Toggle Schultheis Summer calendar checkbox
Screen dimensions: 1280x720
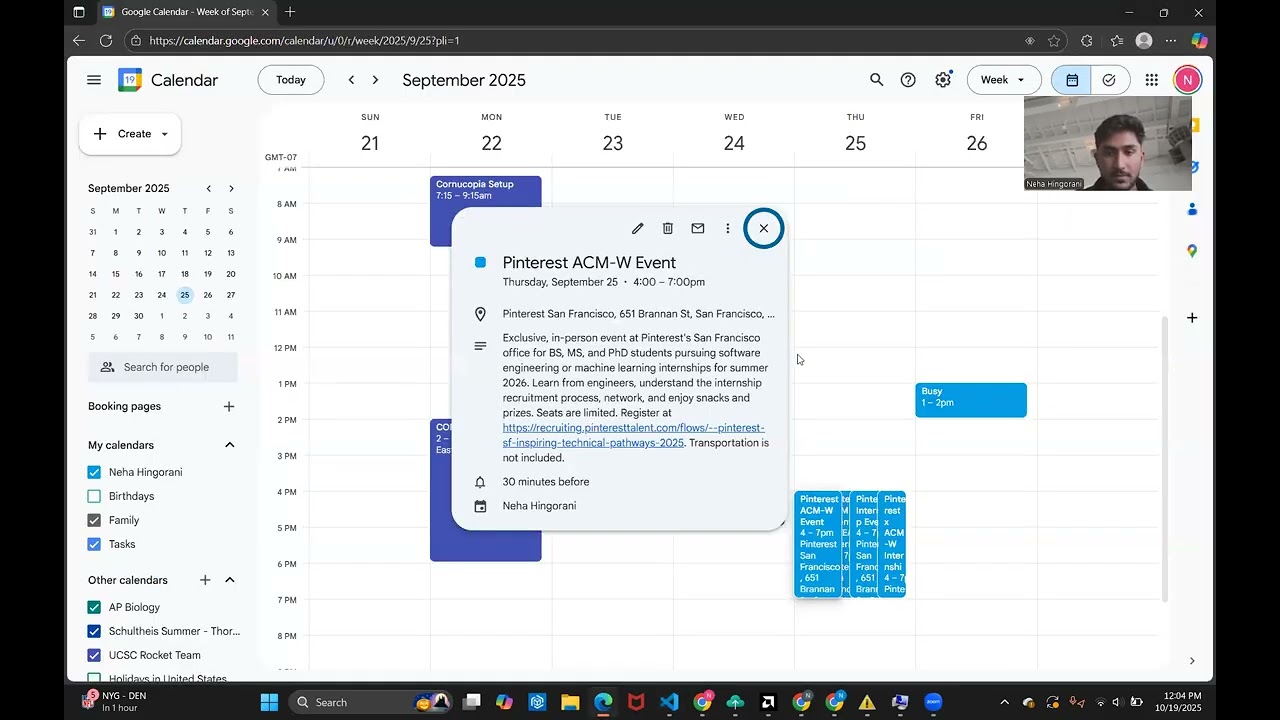94,631
